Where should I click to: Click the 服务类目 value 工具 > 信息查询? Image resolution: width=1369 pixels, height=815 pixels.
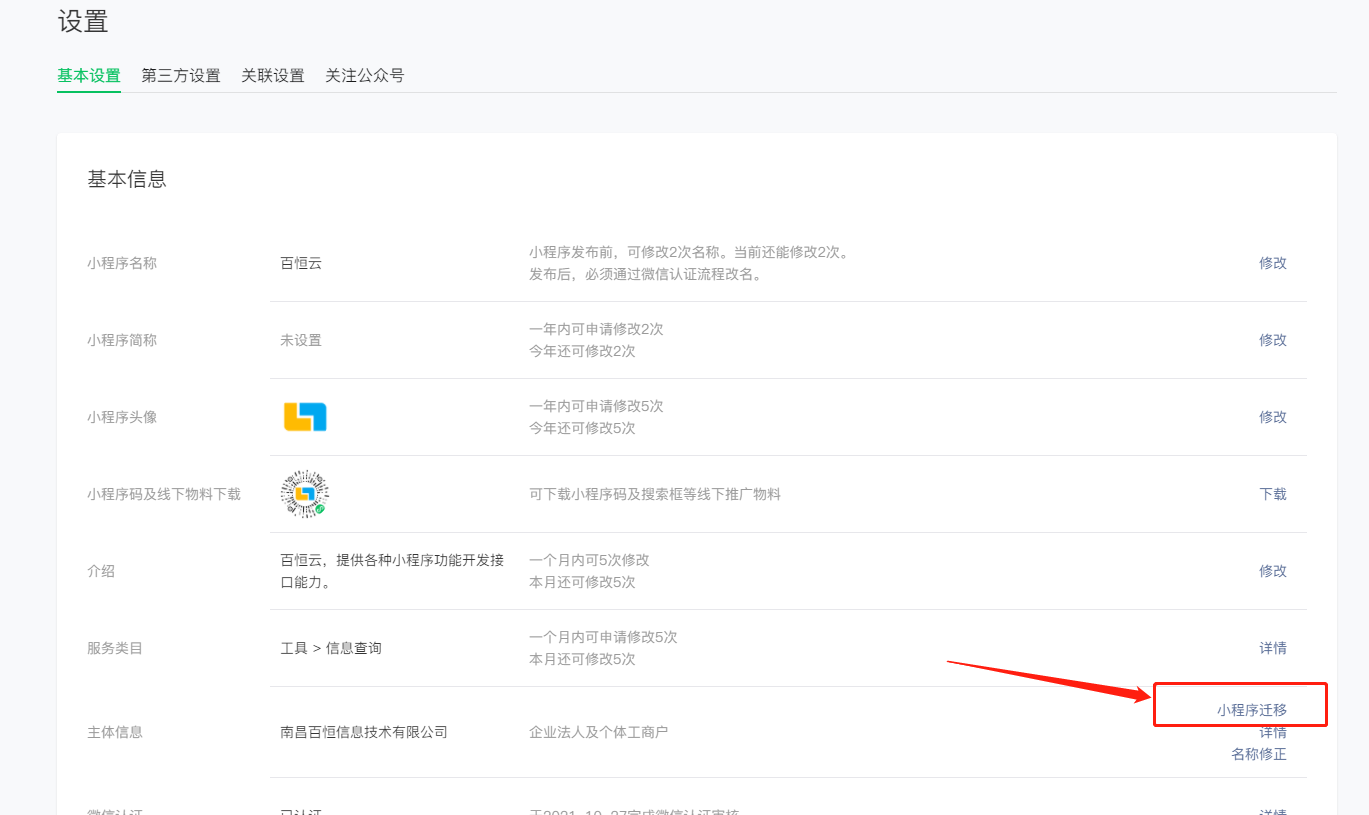(x=336, y=647)
